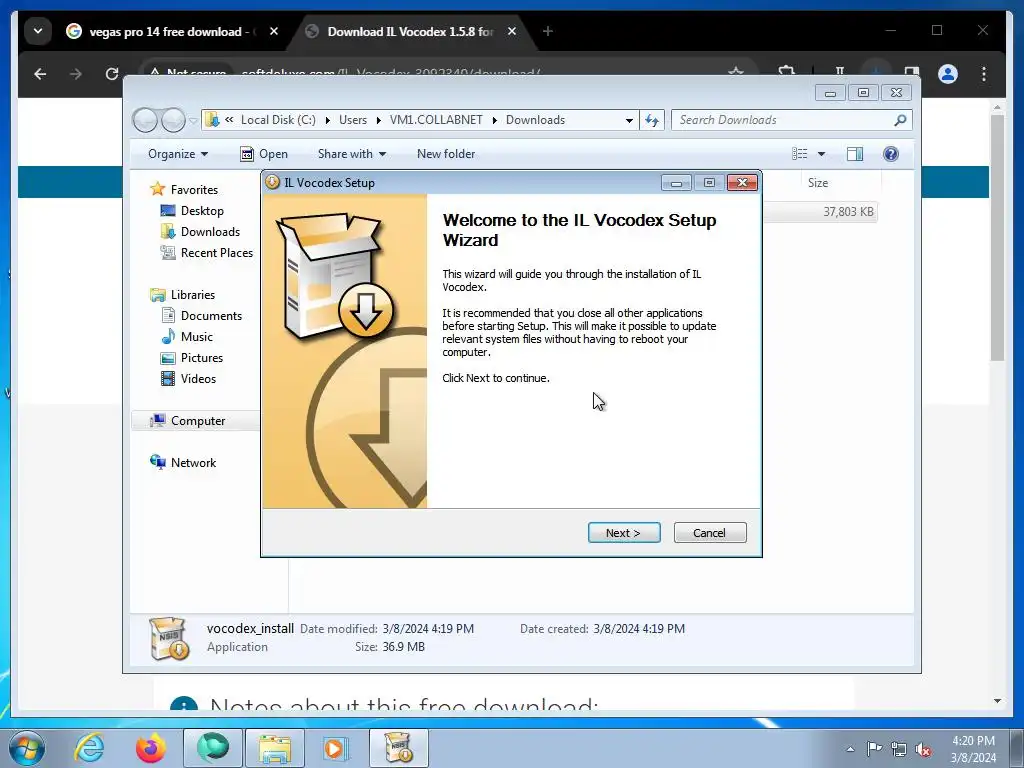1024x768 pixels.
Task: Select Network in the navigation pane
Action: pos(193,462)
